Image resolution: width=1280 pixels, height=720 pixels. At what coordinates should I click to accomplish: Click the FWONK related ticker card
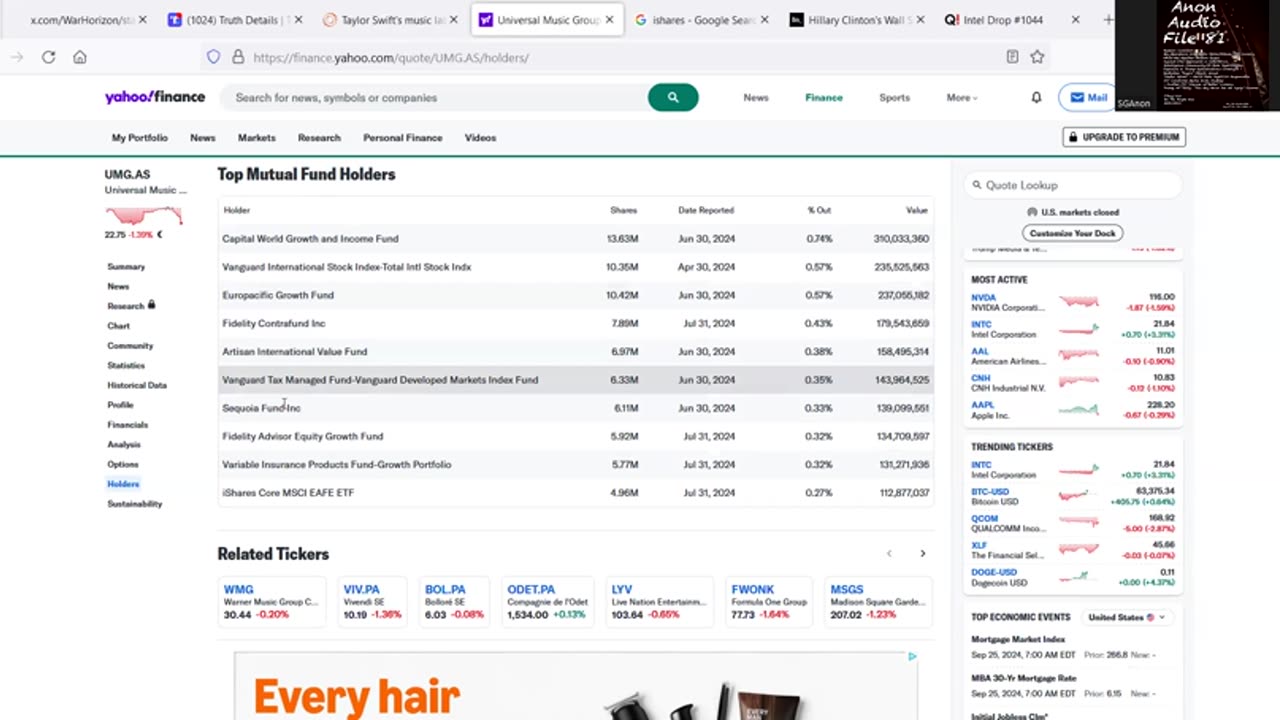tap(769, 602)
